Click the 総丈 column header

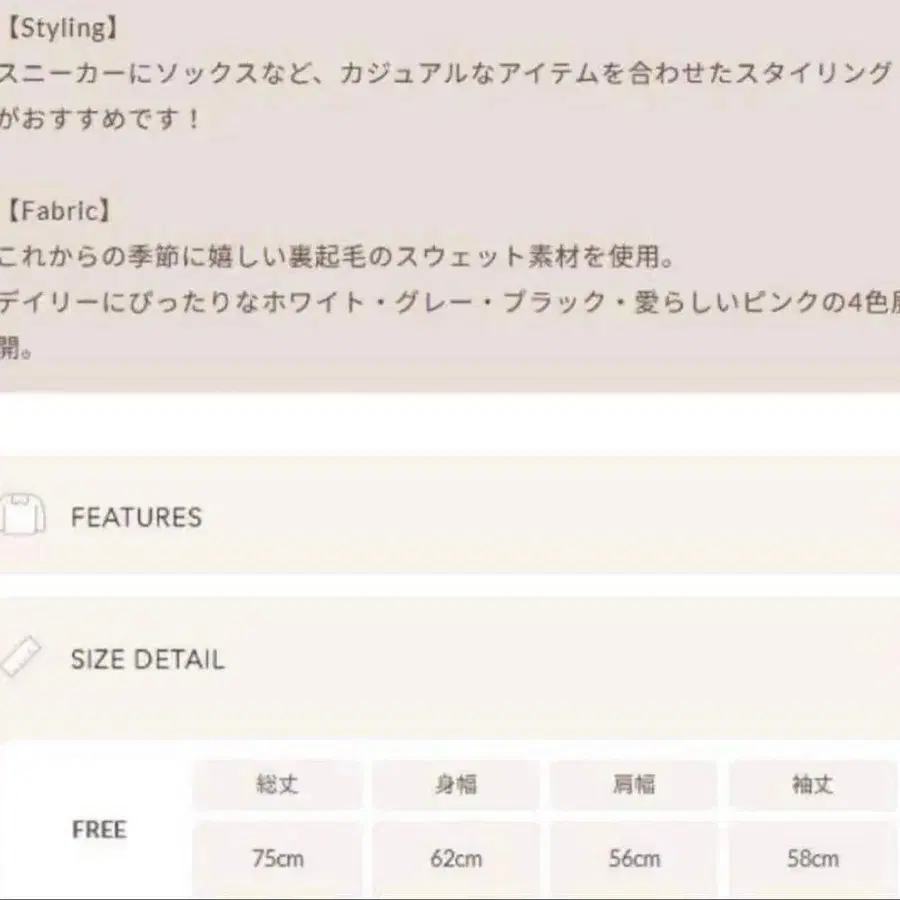(x=277, y=785)
